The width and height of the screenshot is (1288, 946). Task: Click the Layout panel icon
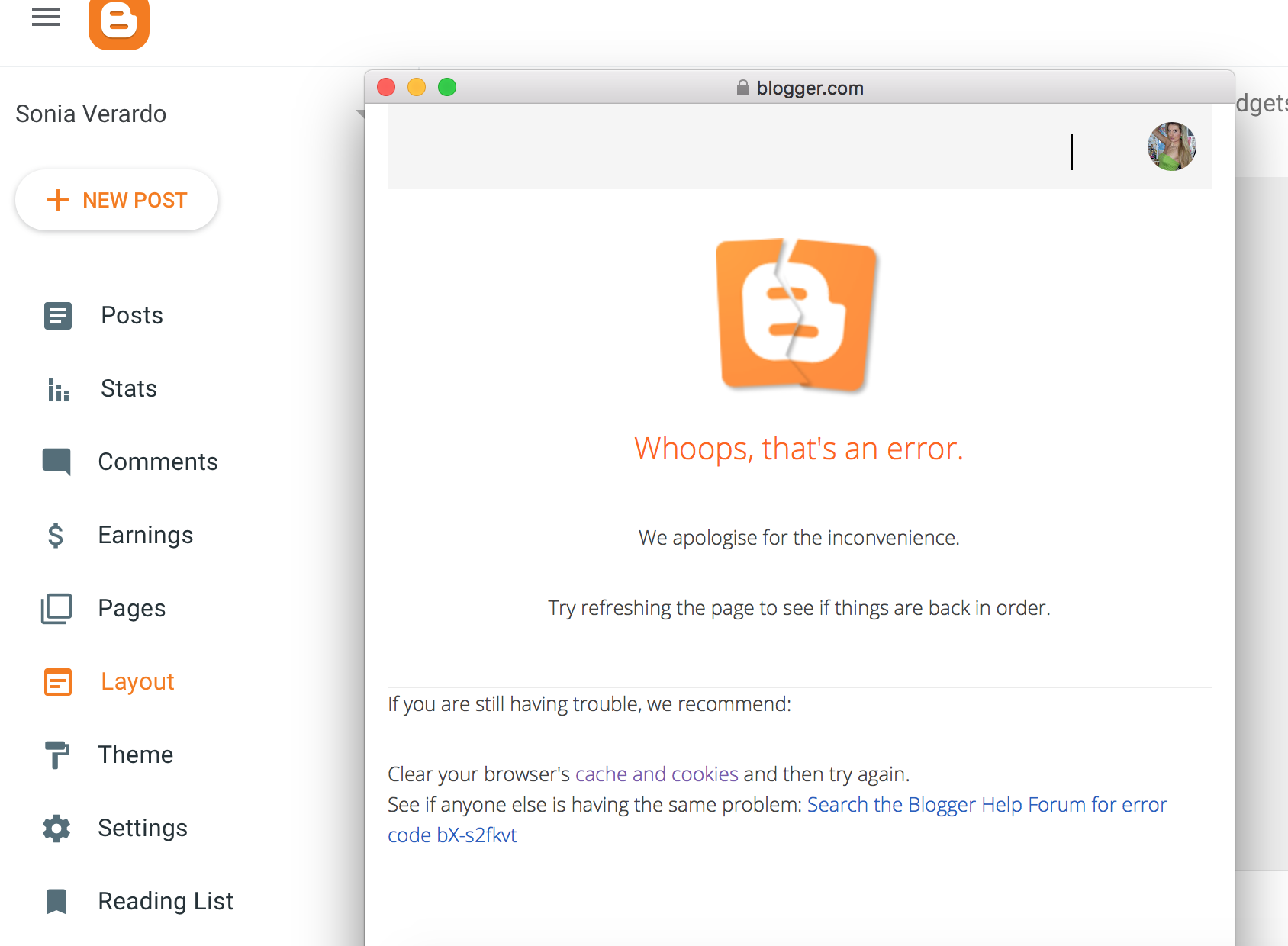coord(58,682)
